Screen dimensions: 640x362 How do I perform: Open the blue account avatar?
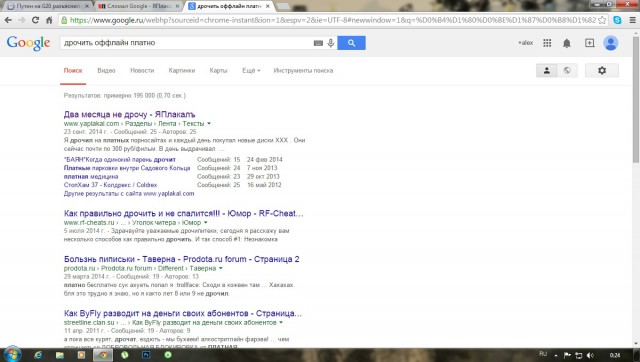pos(611,43)
